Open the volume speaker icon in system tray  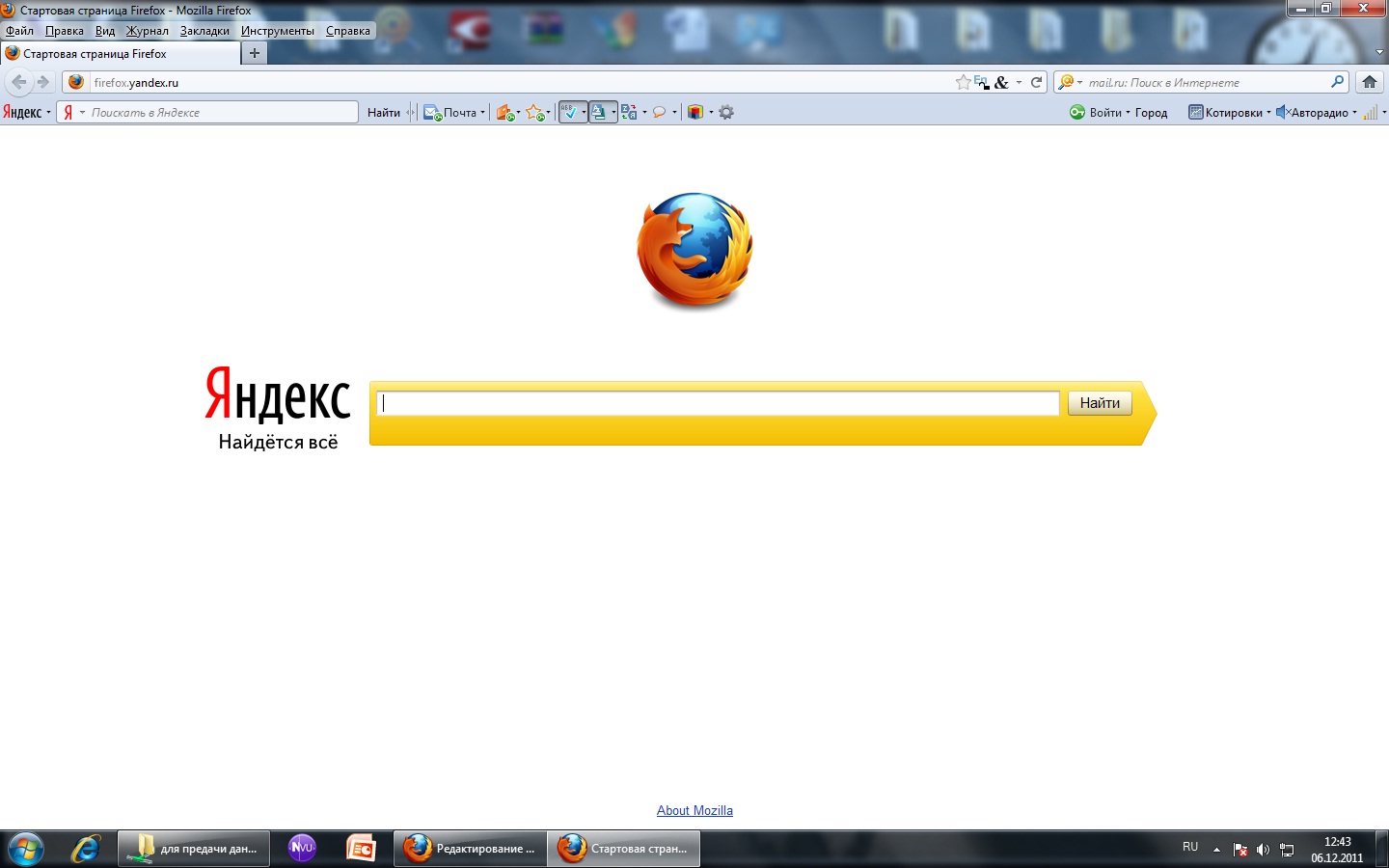pos(1263,850)
